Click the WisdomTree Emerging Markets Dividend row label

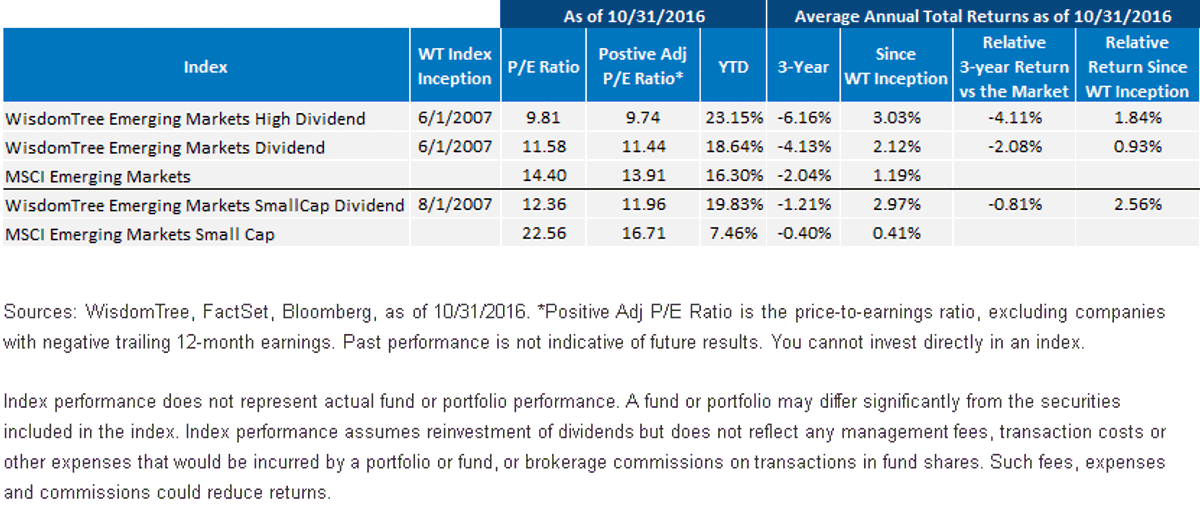(165, 147)
